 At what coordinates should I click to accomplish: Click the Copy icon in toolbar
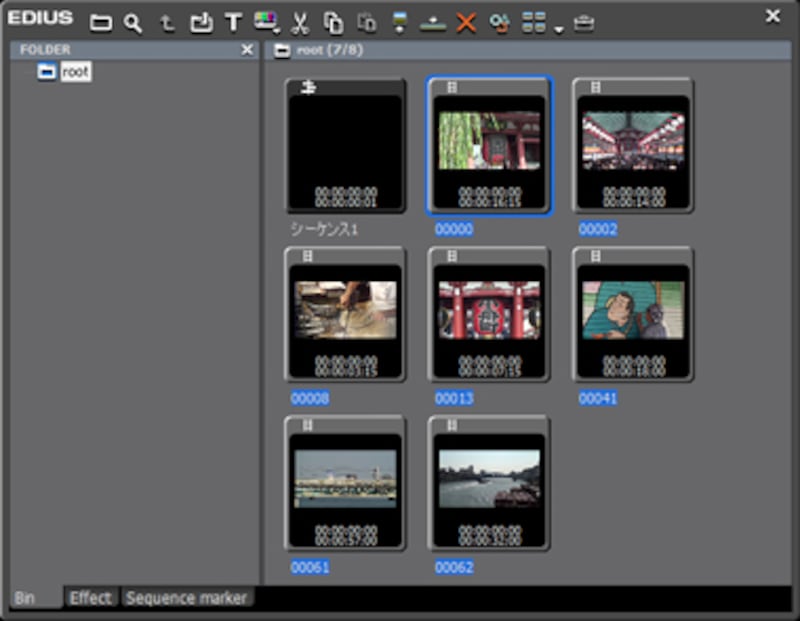click(333, 22)
